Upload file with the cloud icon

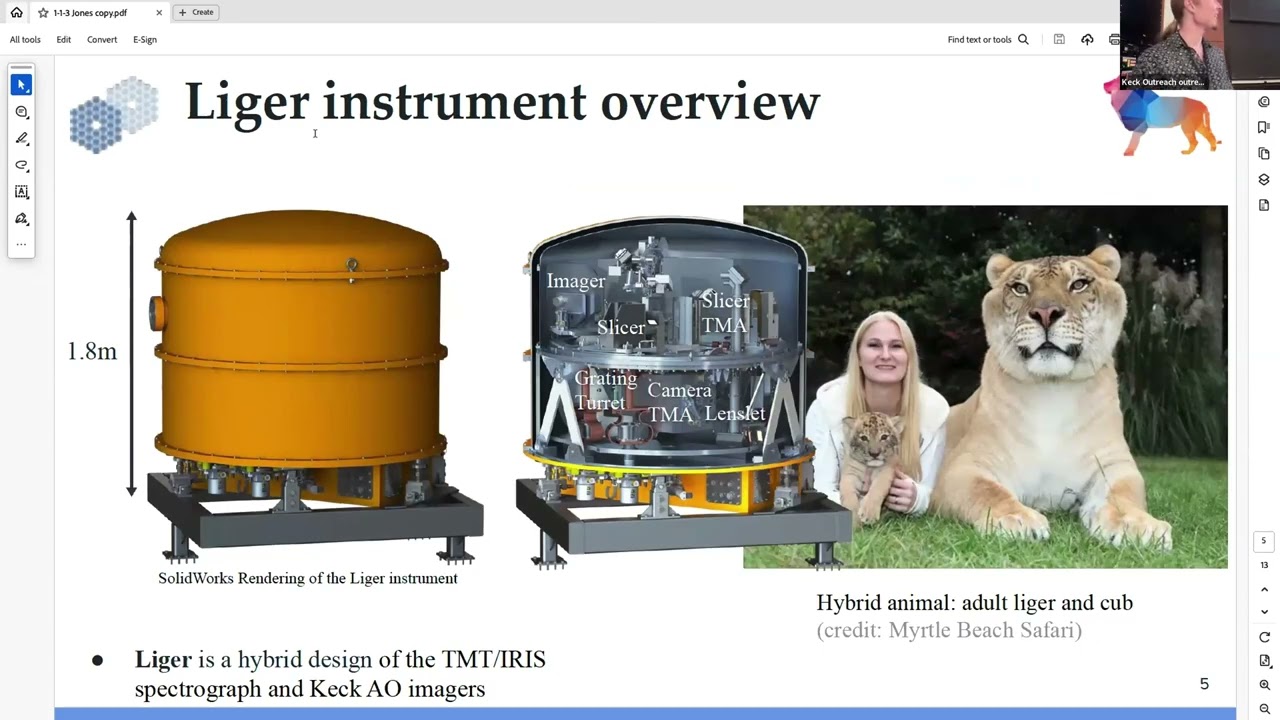1087,39
